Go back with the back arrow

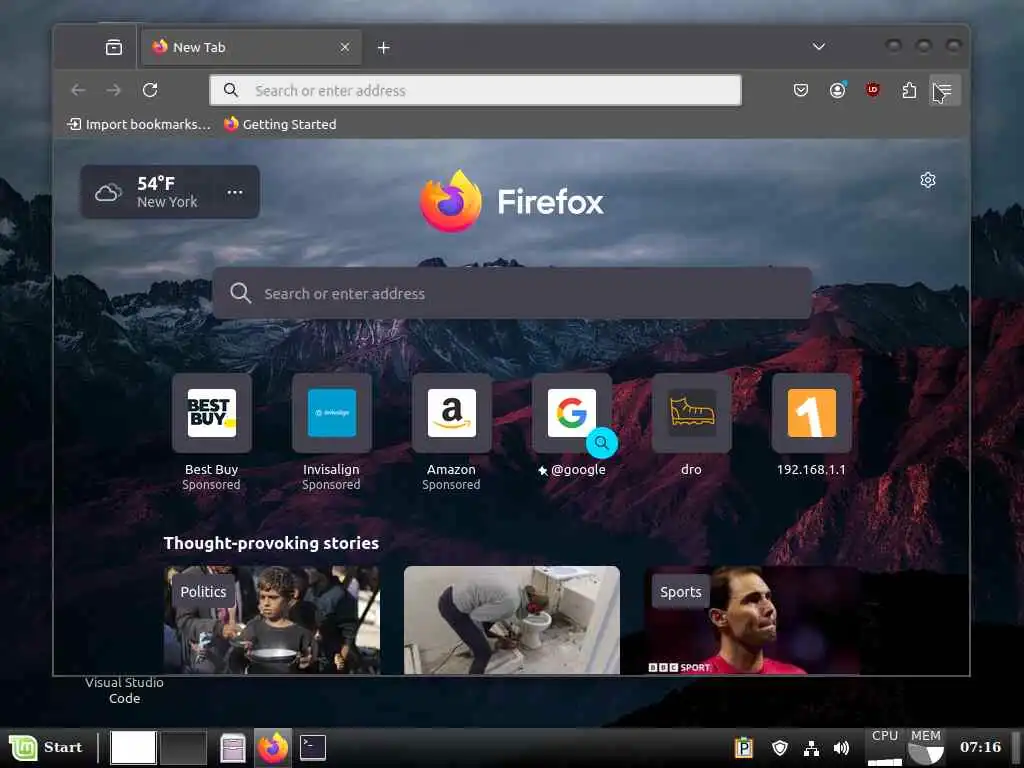pos(78,90)
